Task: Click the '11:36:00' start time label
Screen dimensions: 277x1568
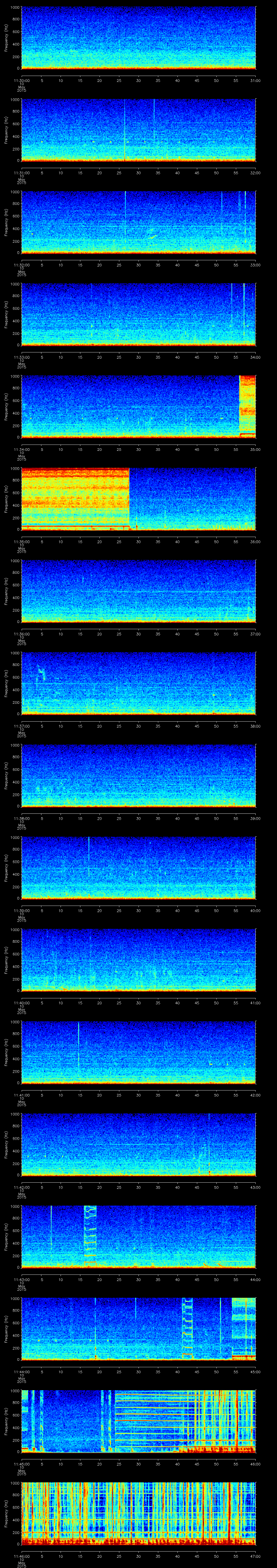Action: (x=21, y=634)
